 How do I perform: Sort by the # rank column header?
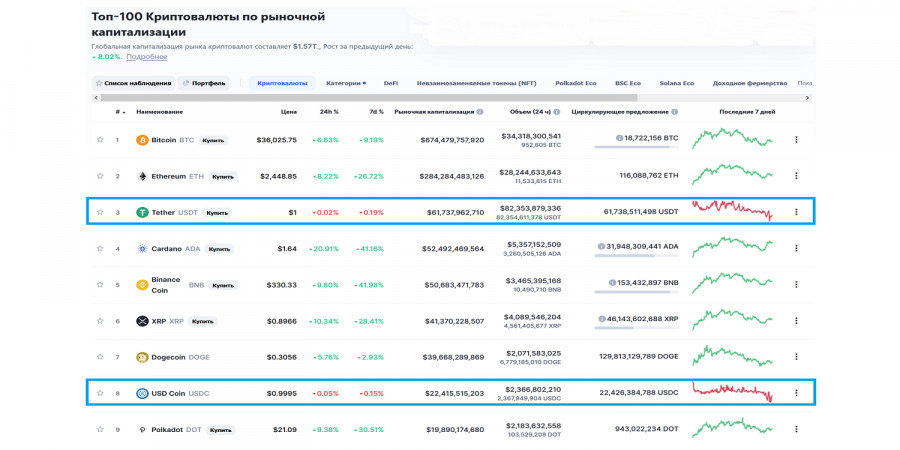120,112
